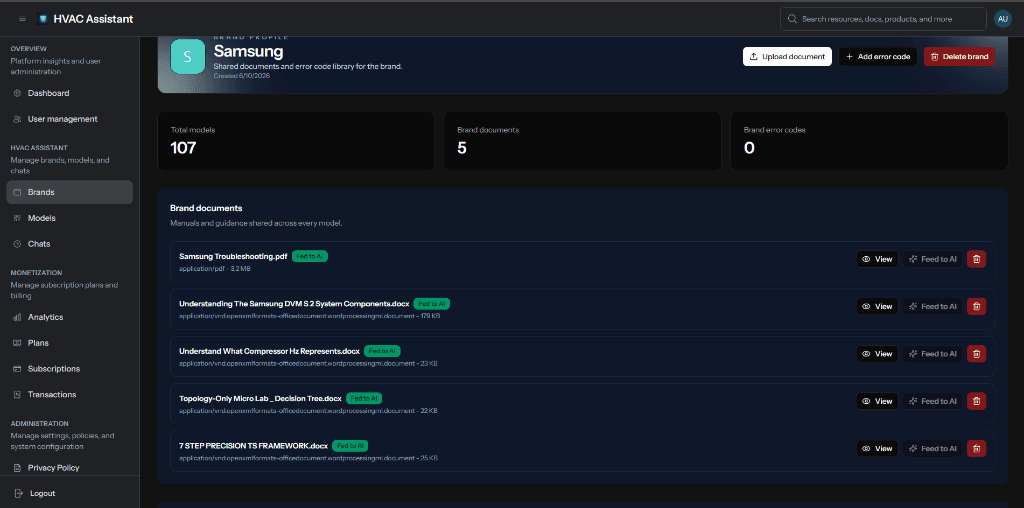Click the Samsung brand avatar tile
The height and width of the screenshot is (508, 1024).
[x=187, y=57]
